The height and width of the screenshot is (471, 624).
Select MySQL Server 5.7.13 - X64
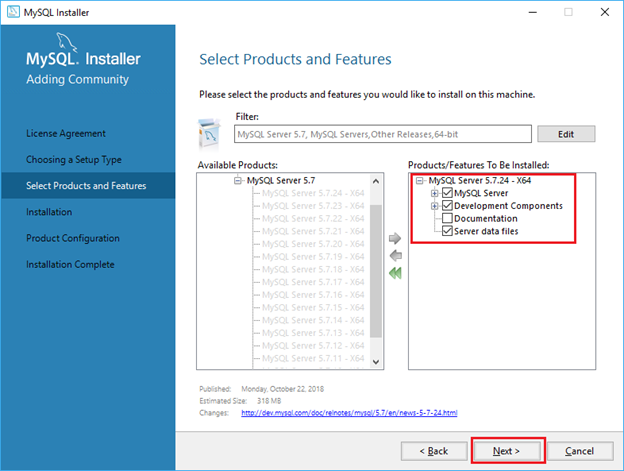pos(313,333)
